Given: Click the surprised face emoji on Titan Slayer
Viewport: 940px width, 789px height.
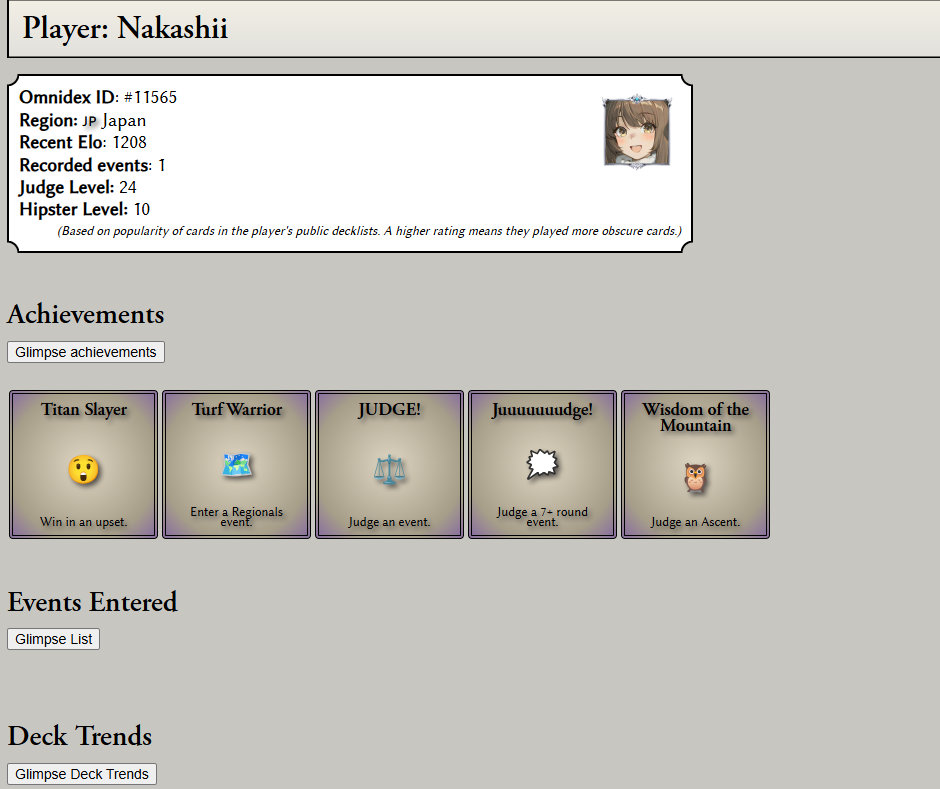Looking at the screenshot, I should pyautogui.click(x=84, y=470).
